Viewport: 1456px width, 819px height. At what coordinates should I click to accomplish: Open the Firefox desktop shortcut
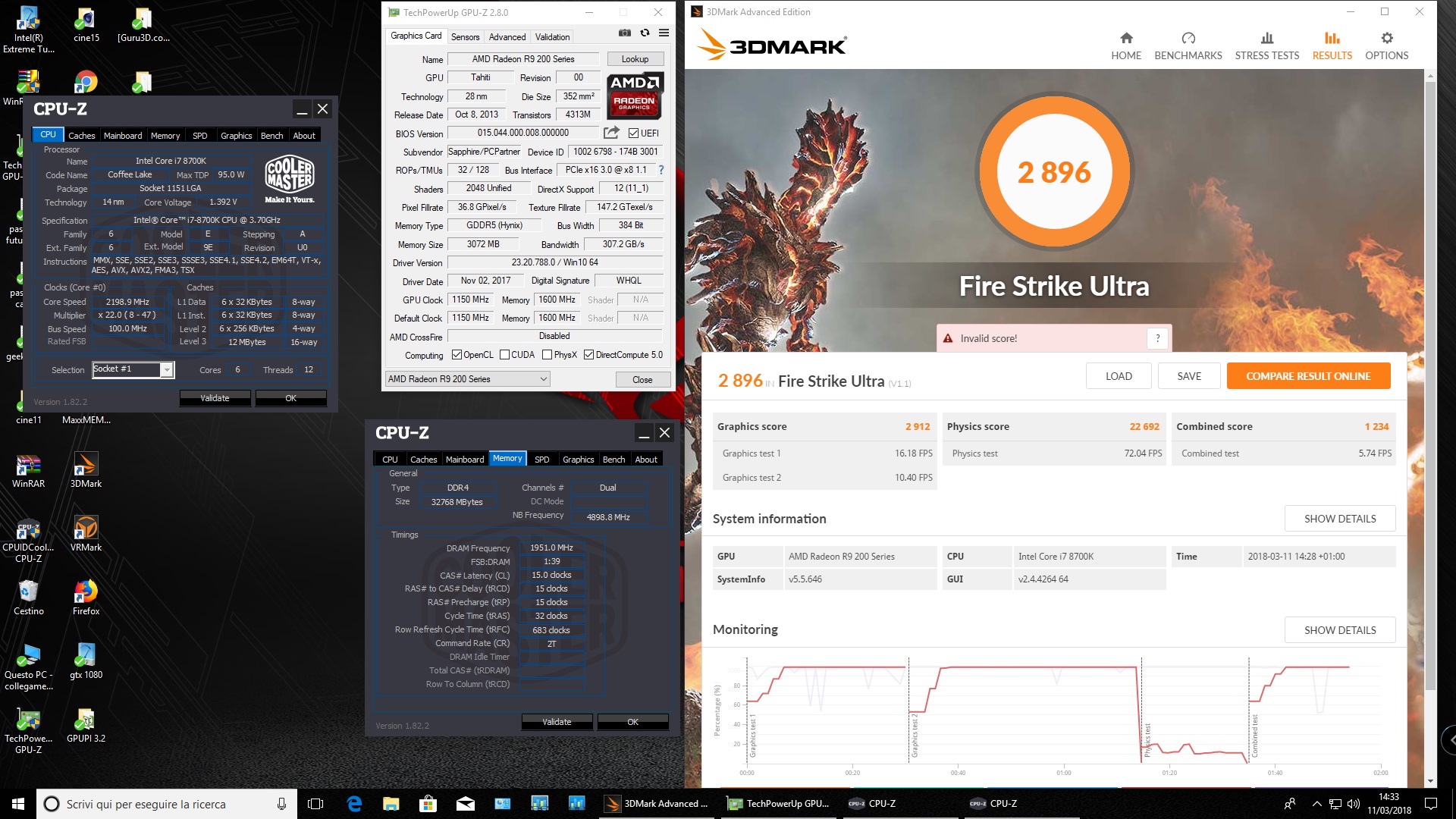tap(86, 597)
